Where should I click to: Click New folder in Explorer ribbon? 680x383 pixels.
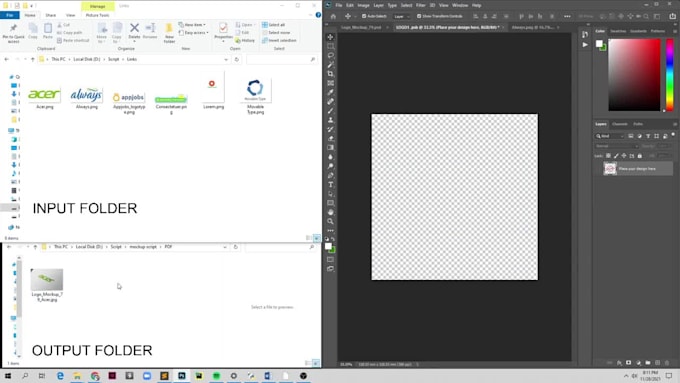point(169,33)
